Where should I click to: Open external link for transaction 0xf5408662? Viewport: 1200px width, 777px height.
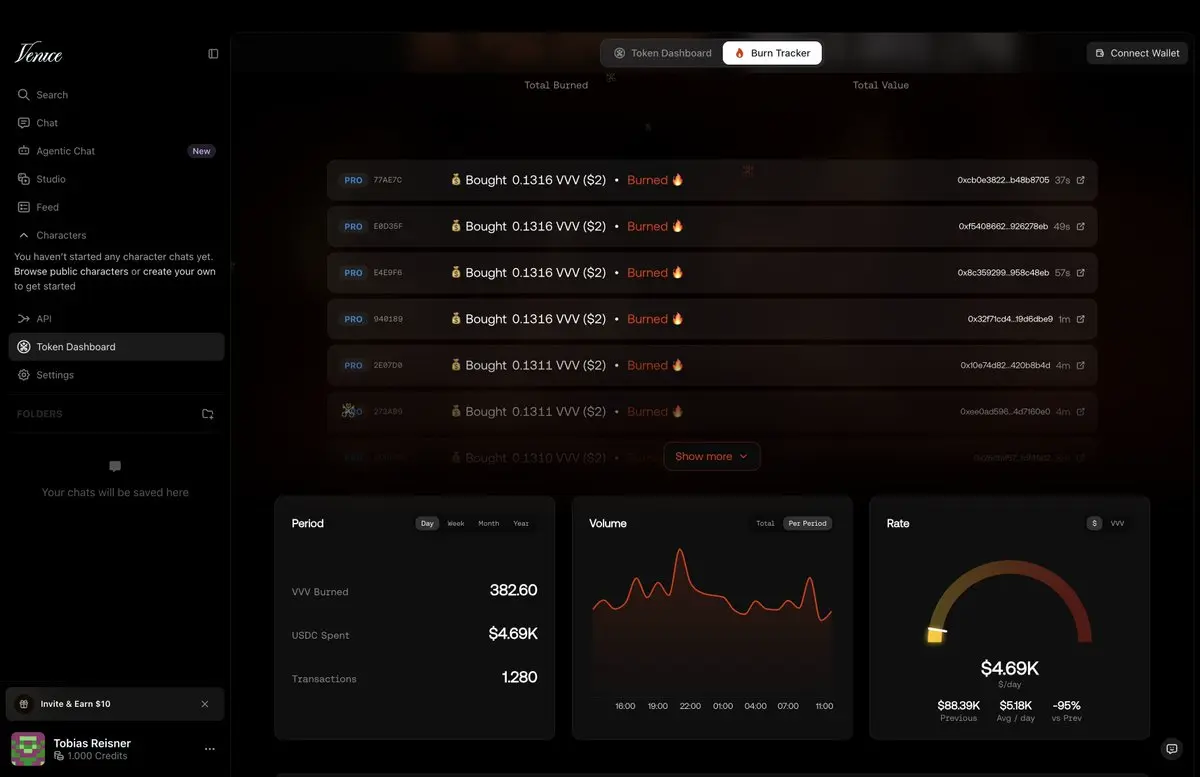pos(1080,227)
